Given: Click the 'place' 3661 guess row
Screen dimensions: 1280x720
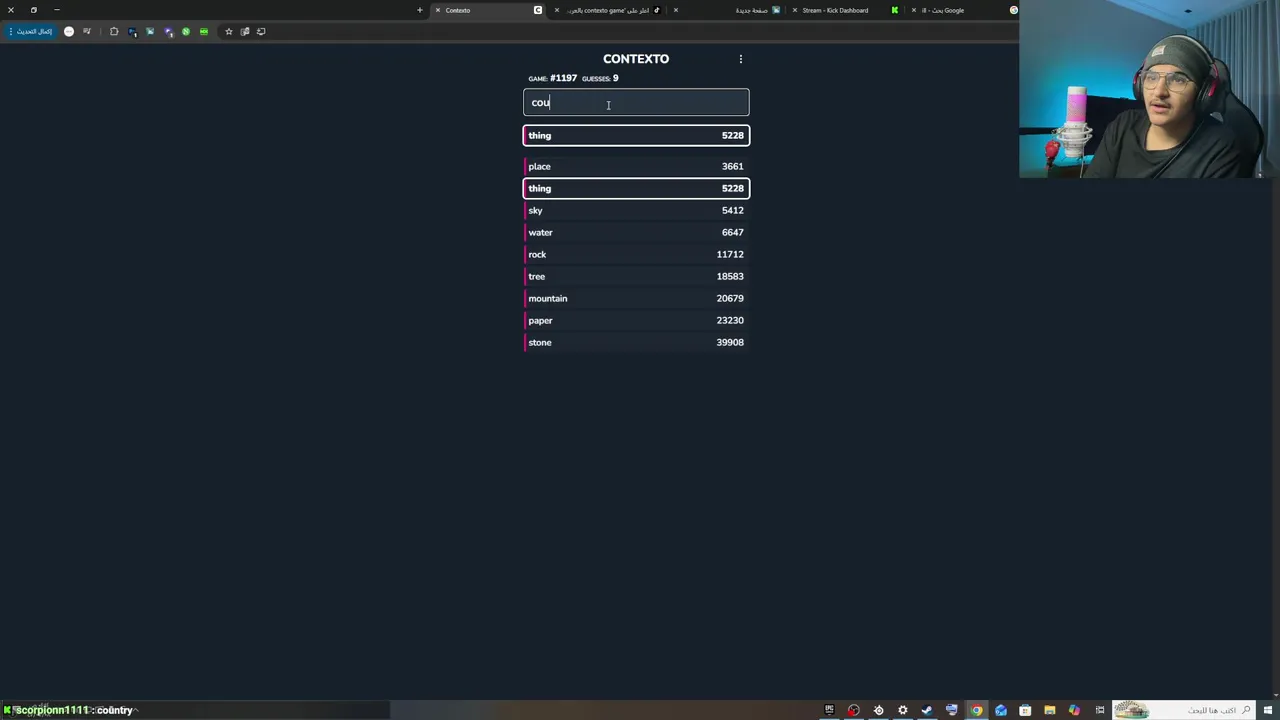Looking at the screenshot, I should coord(636,166).
